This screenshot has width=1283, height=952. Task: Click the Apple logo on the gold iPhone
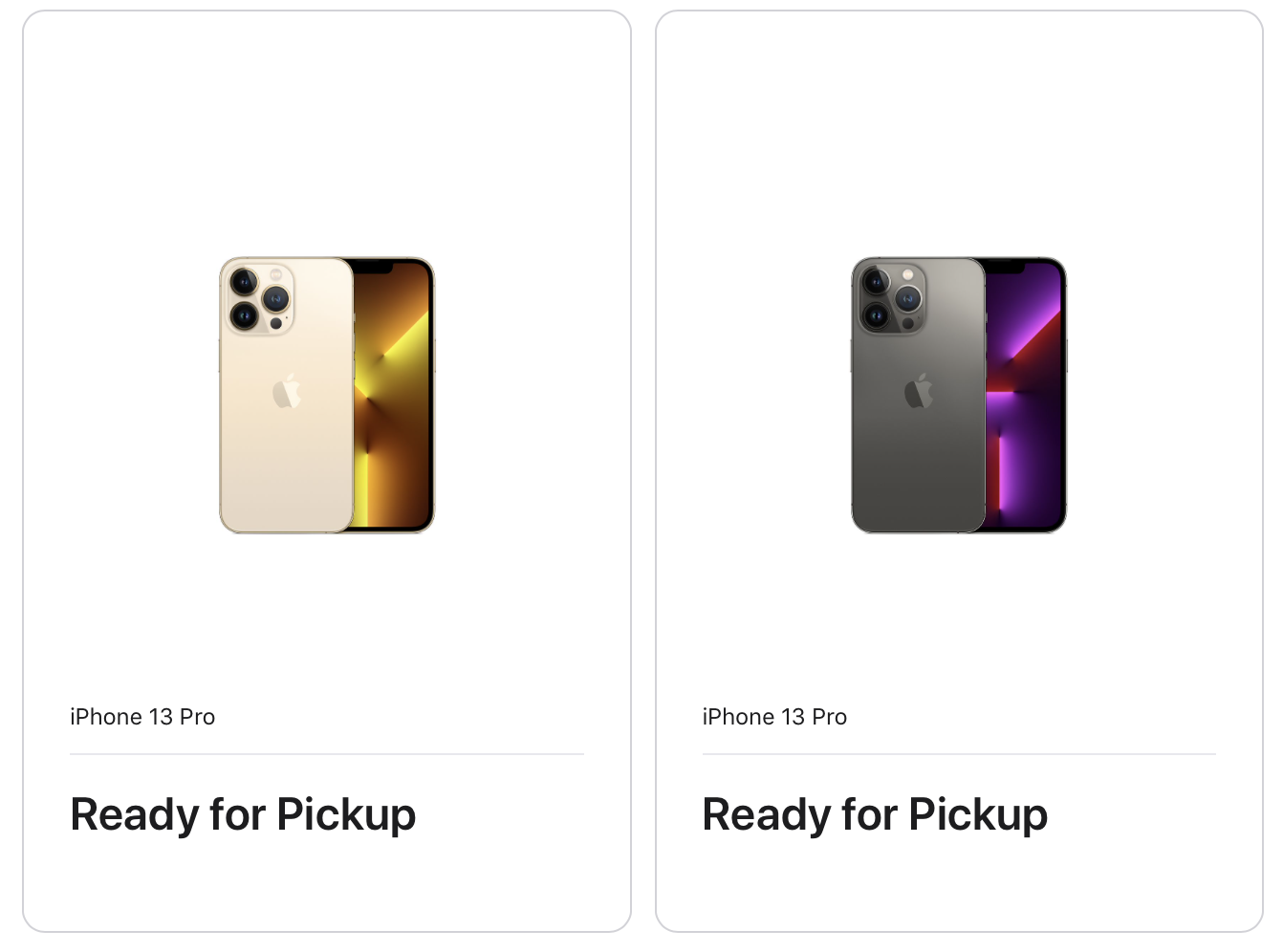point(287,391)
